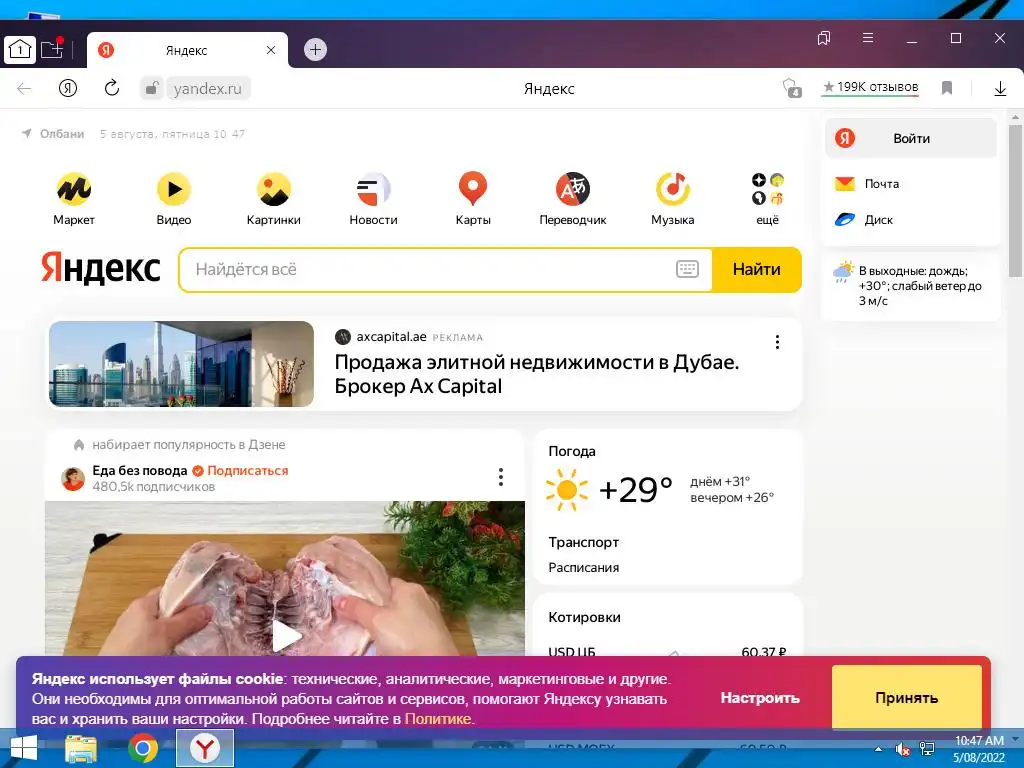Open the Переводчик translator icon
1024x768 pixels.
point(573,189)
